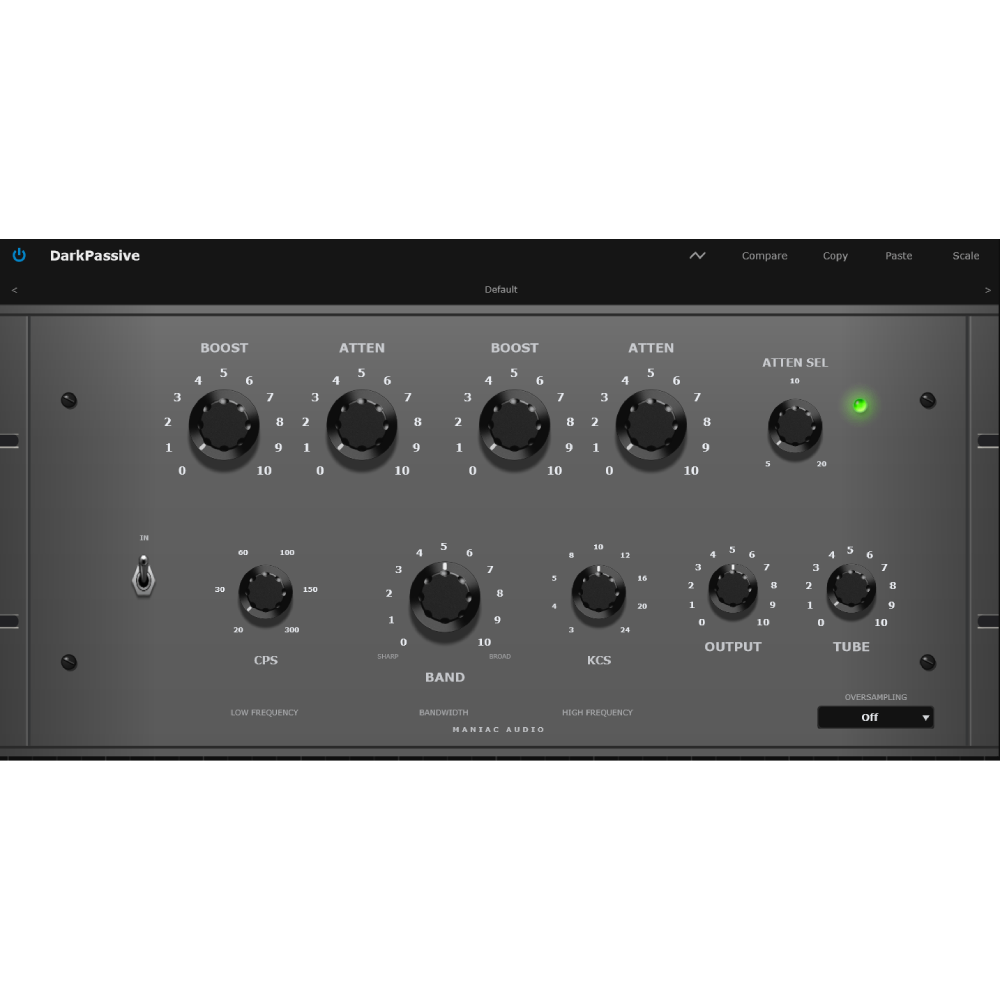The height and width of the screenshot is (1000, 1000).
Task: Click the Copy button
Action: click(835, 256)
